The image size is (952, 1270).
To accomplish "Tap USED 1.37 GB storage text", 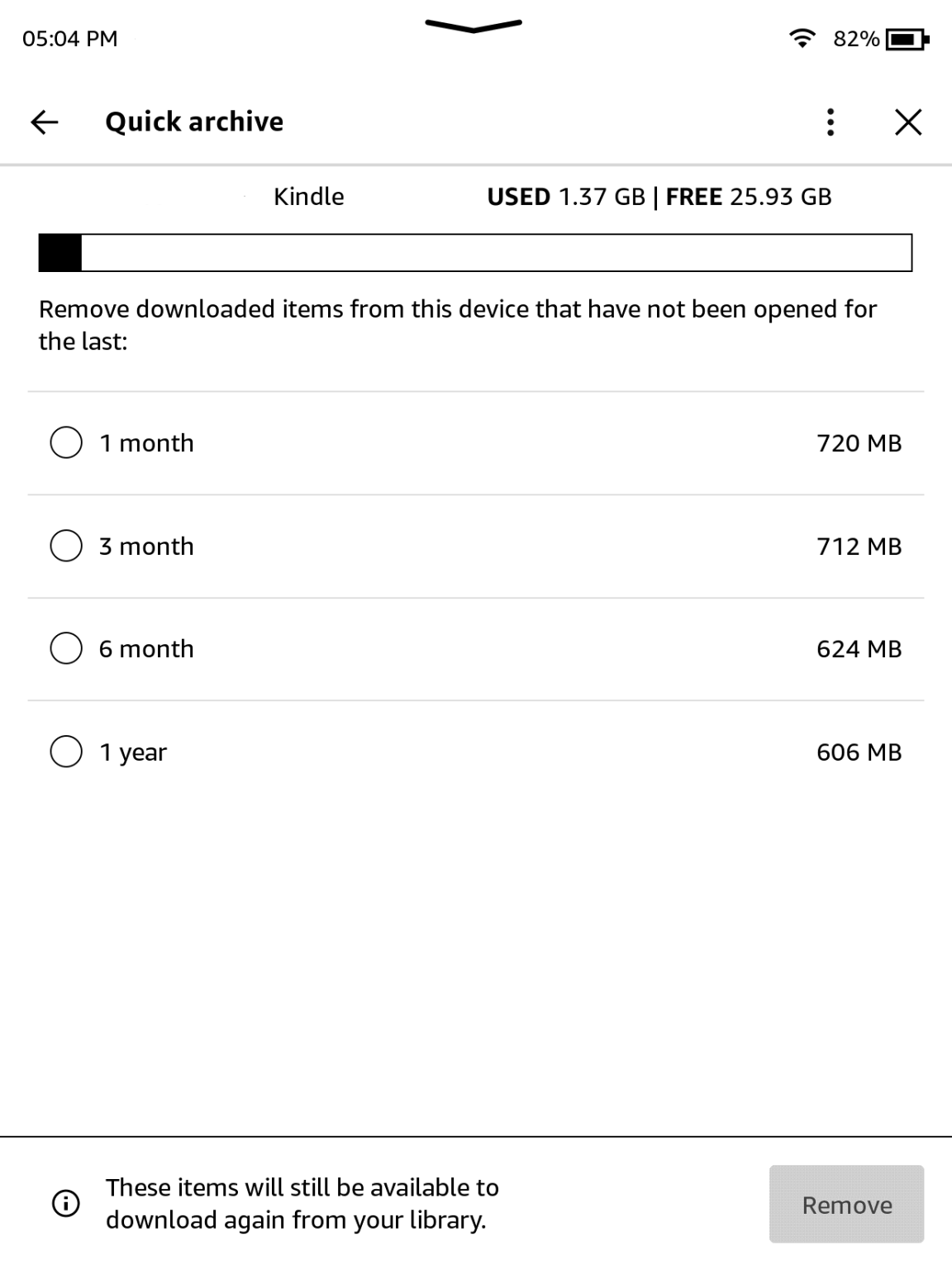I will coord(569,197).
